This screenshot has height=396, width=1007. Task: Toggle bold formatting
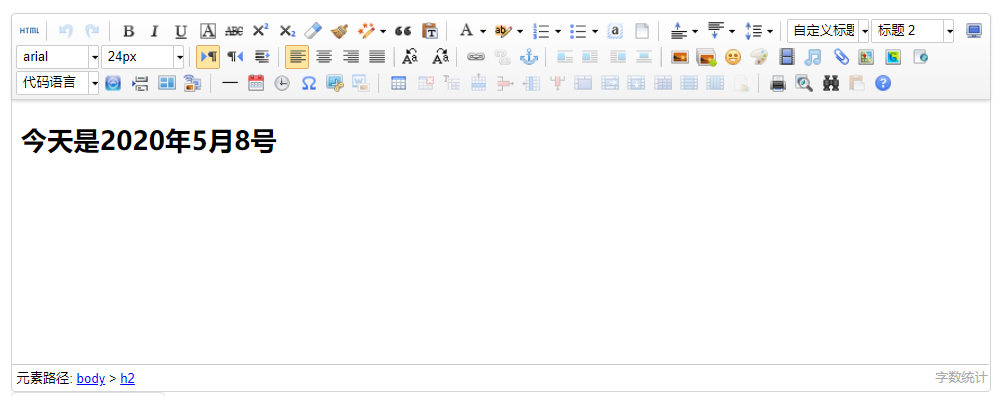point(128,31)
